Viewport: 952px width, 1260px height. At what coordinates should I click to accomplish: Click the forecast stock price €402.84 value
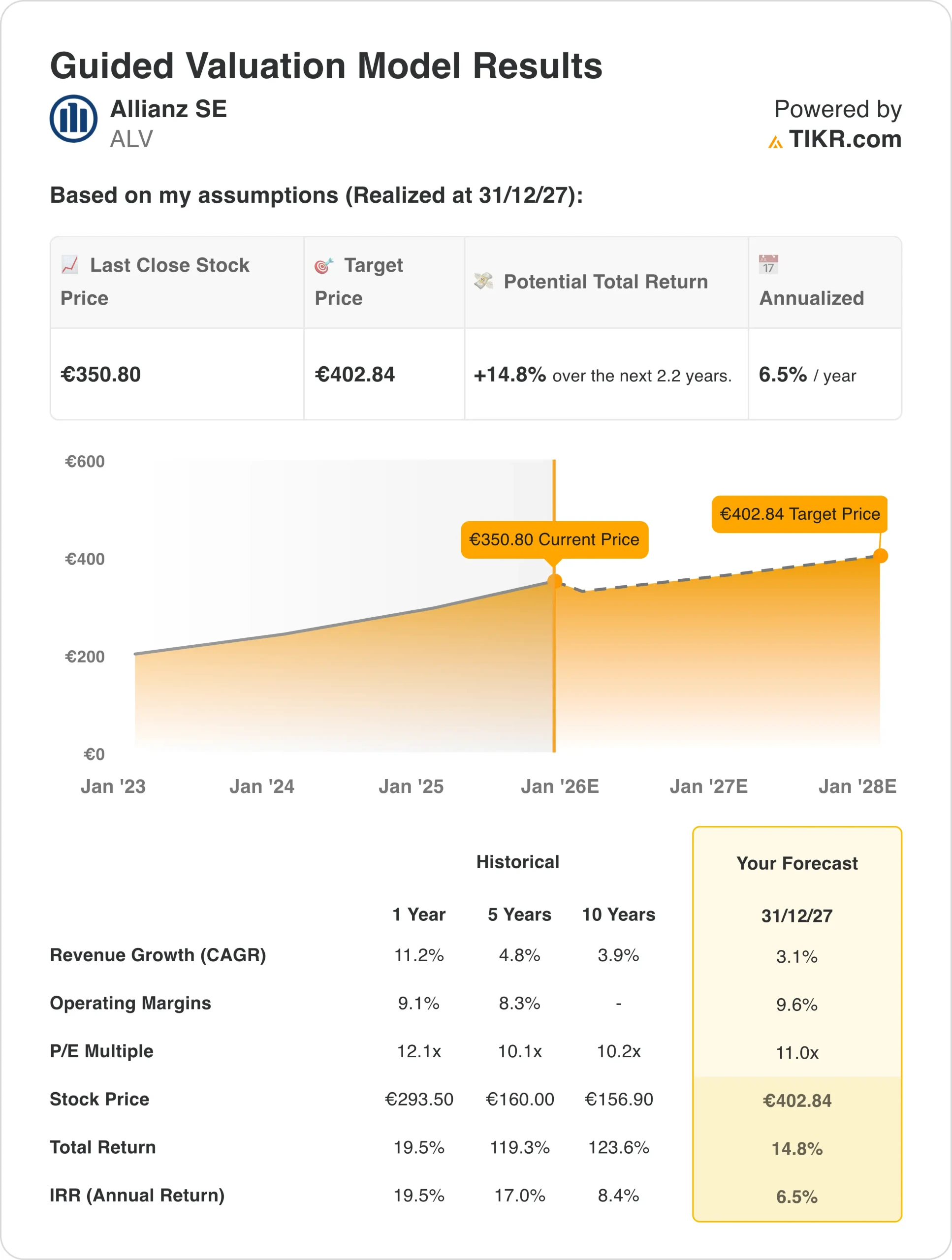[796, 1101]
